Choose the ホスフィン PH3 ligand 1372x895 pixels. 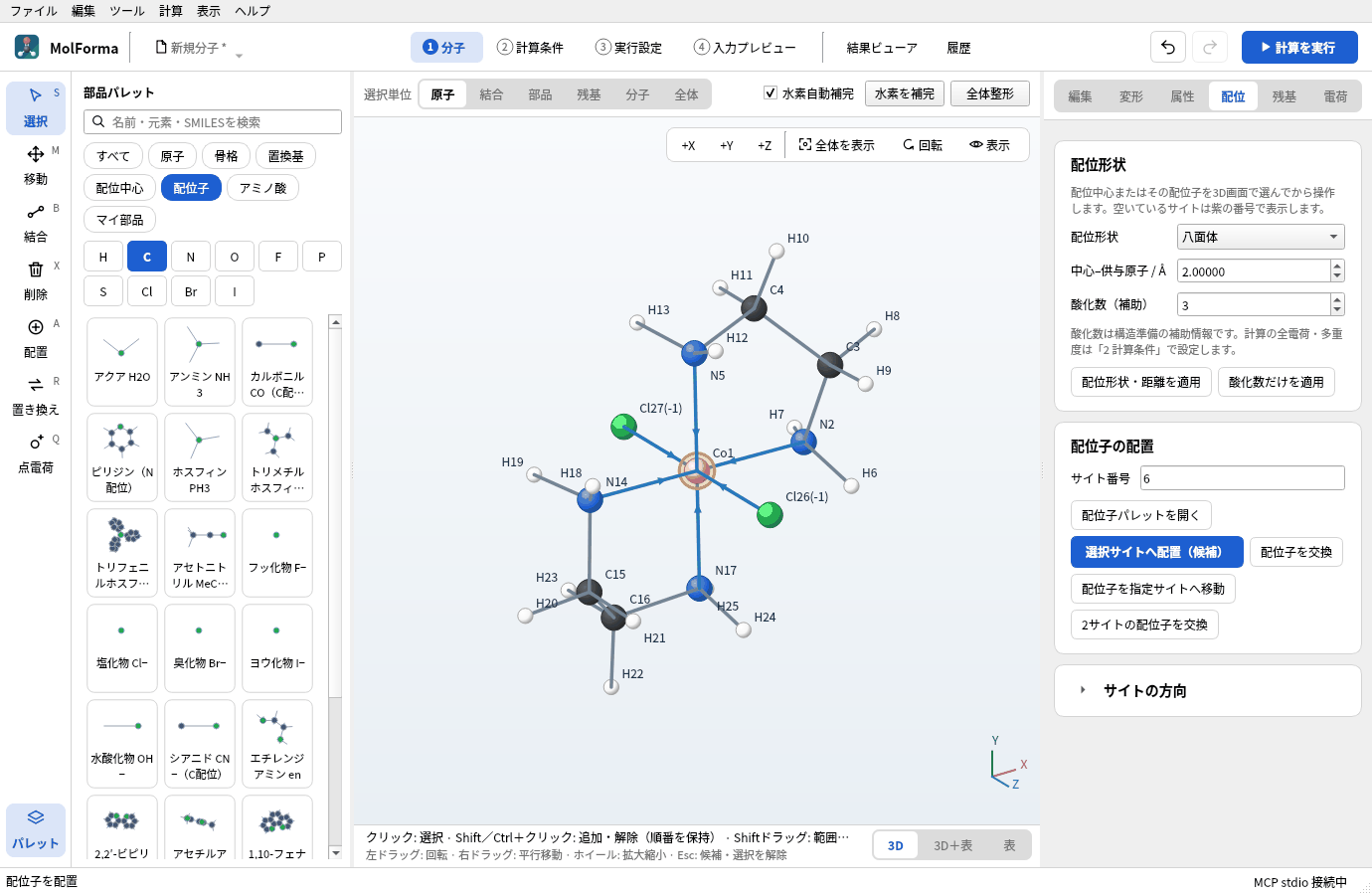pos(200,456)
